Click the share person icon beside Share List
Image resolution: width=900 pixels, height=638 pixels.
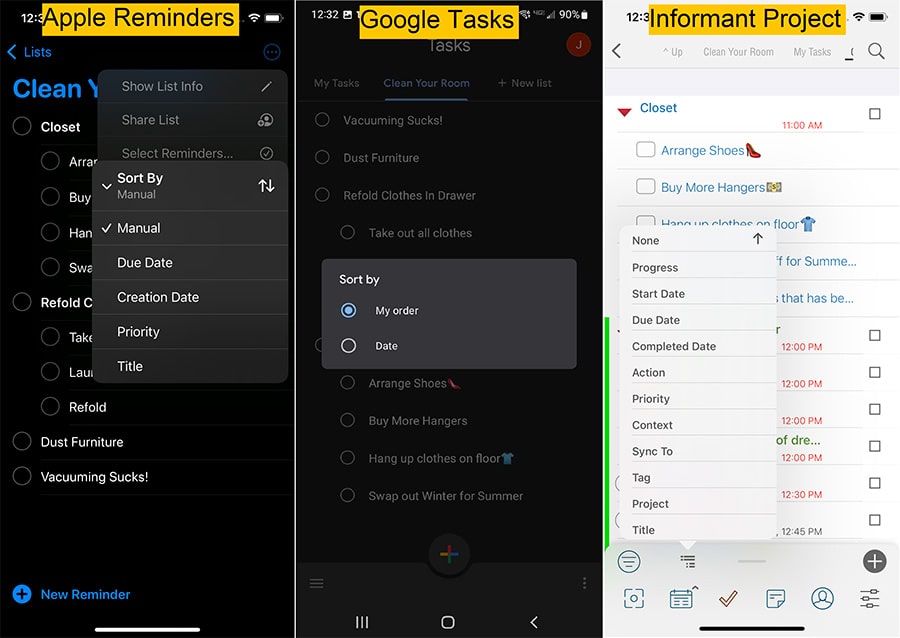click(265, 120)
